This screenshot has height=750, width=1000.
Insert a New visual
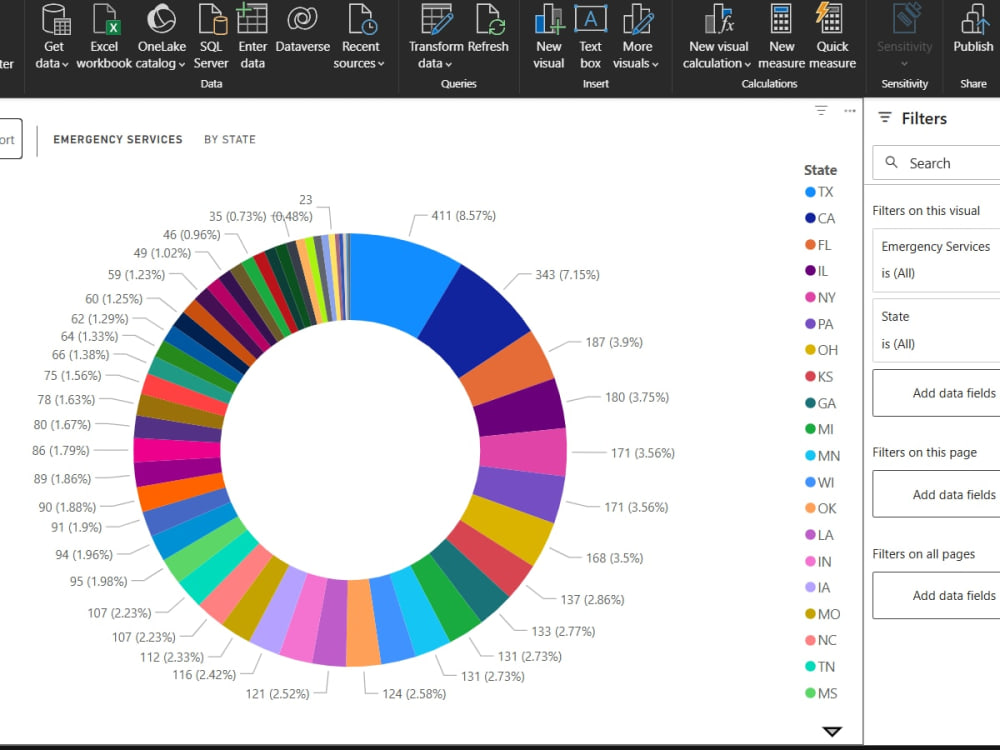548,37
